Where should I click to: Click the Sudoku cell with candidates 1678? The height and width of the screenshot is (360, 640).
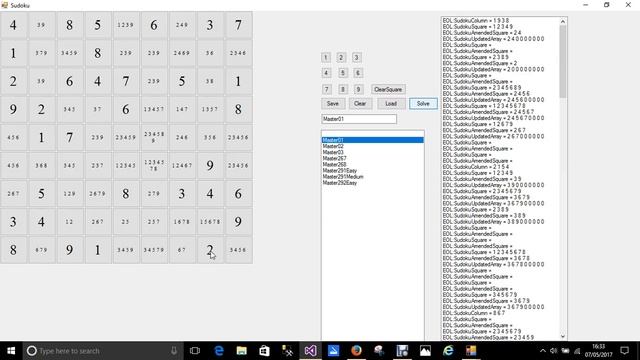(182, 222)
